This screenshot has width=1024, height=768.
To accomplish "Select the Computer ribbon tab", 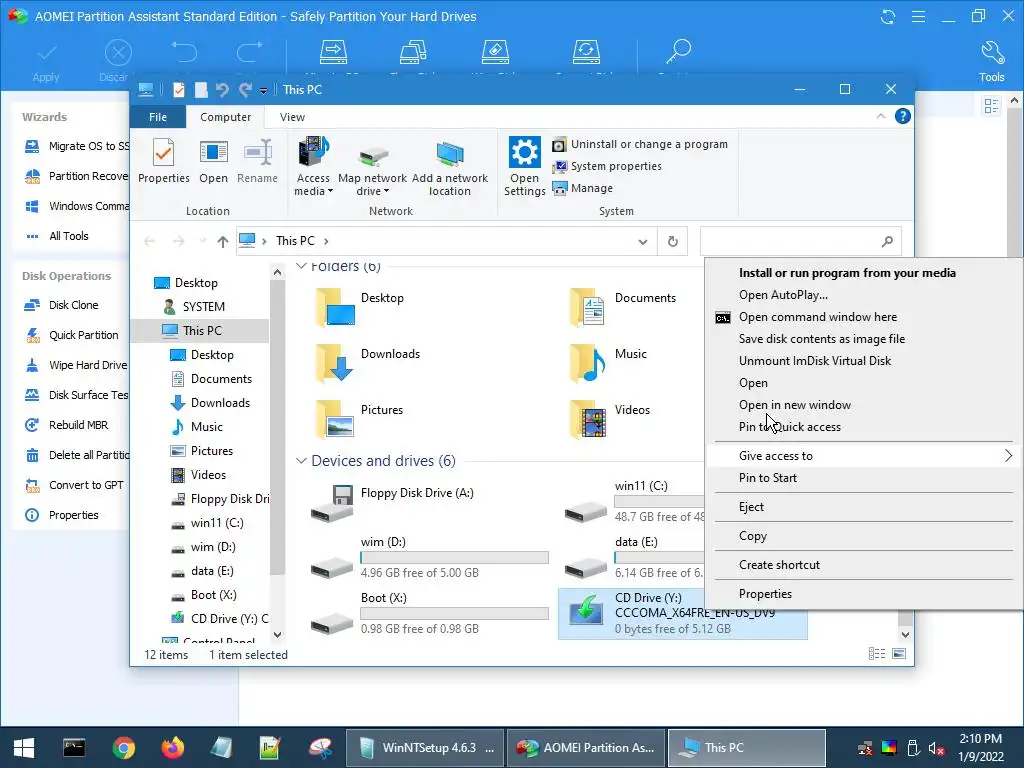I will click(225, 117).
